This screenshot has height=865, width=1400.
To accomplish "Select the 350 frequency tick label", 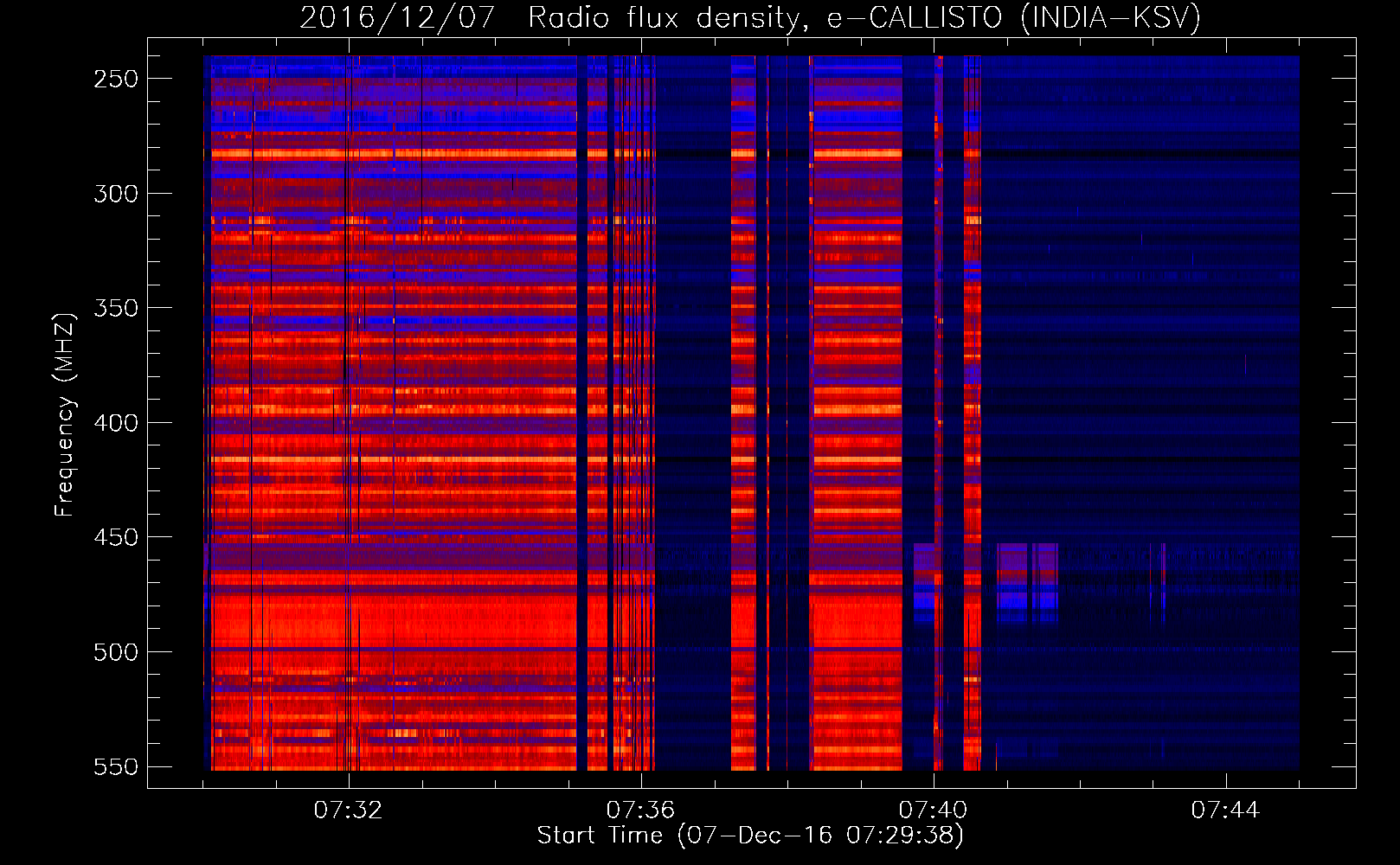I will coord(116,308).
